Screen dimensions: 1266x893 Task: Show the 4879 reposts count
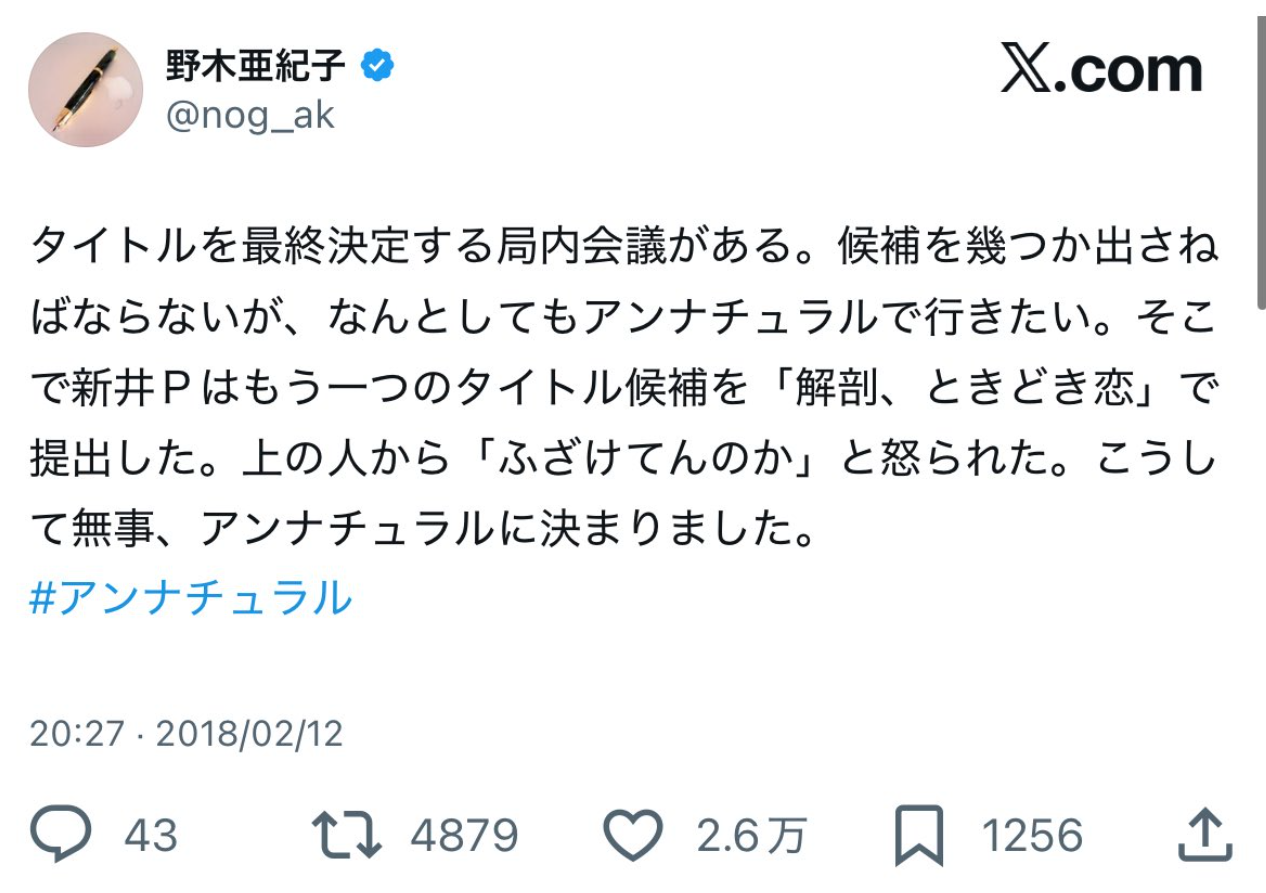point(464,836)
